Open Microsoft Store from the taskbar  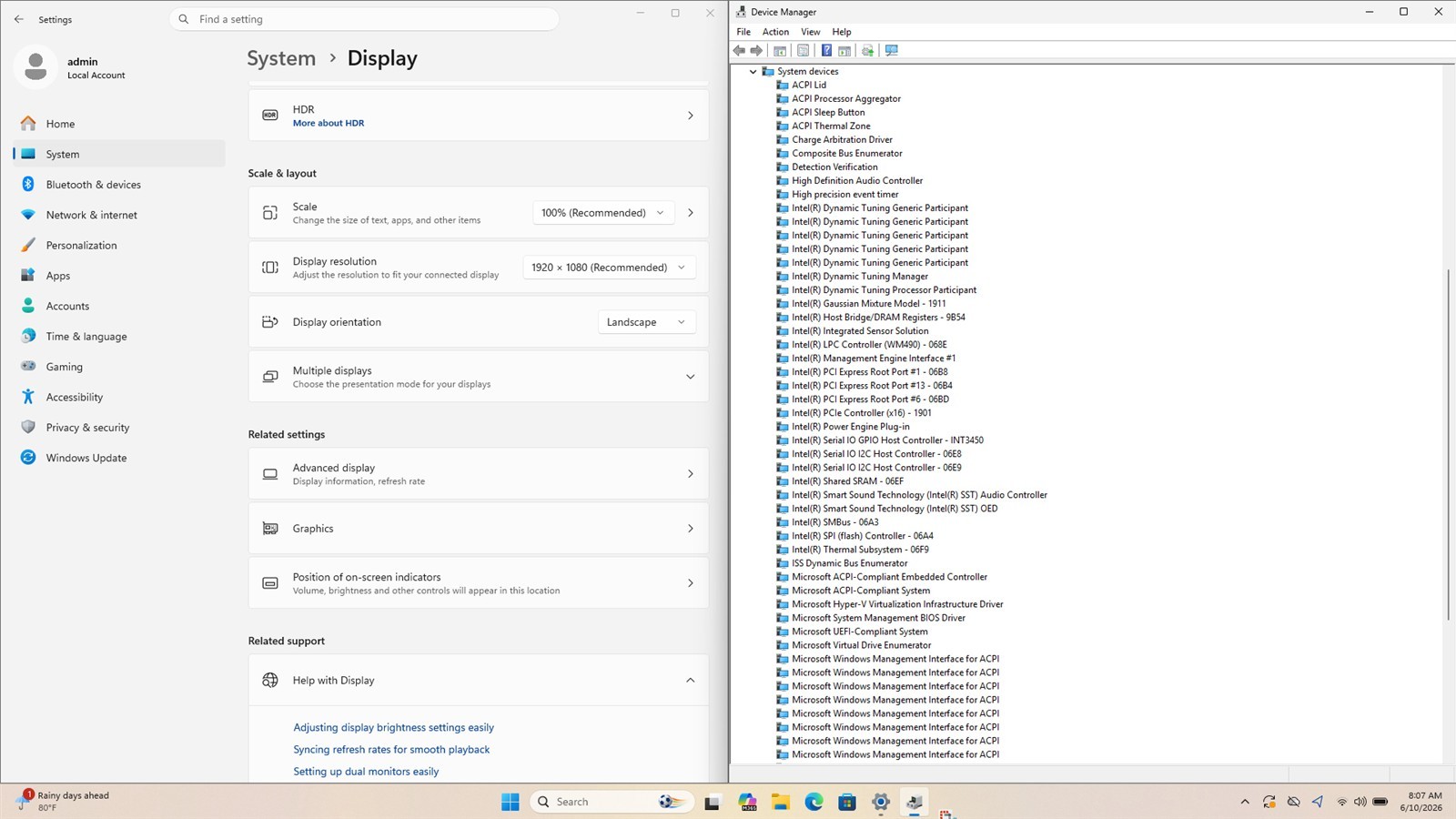coord(847,802)
